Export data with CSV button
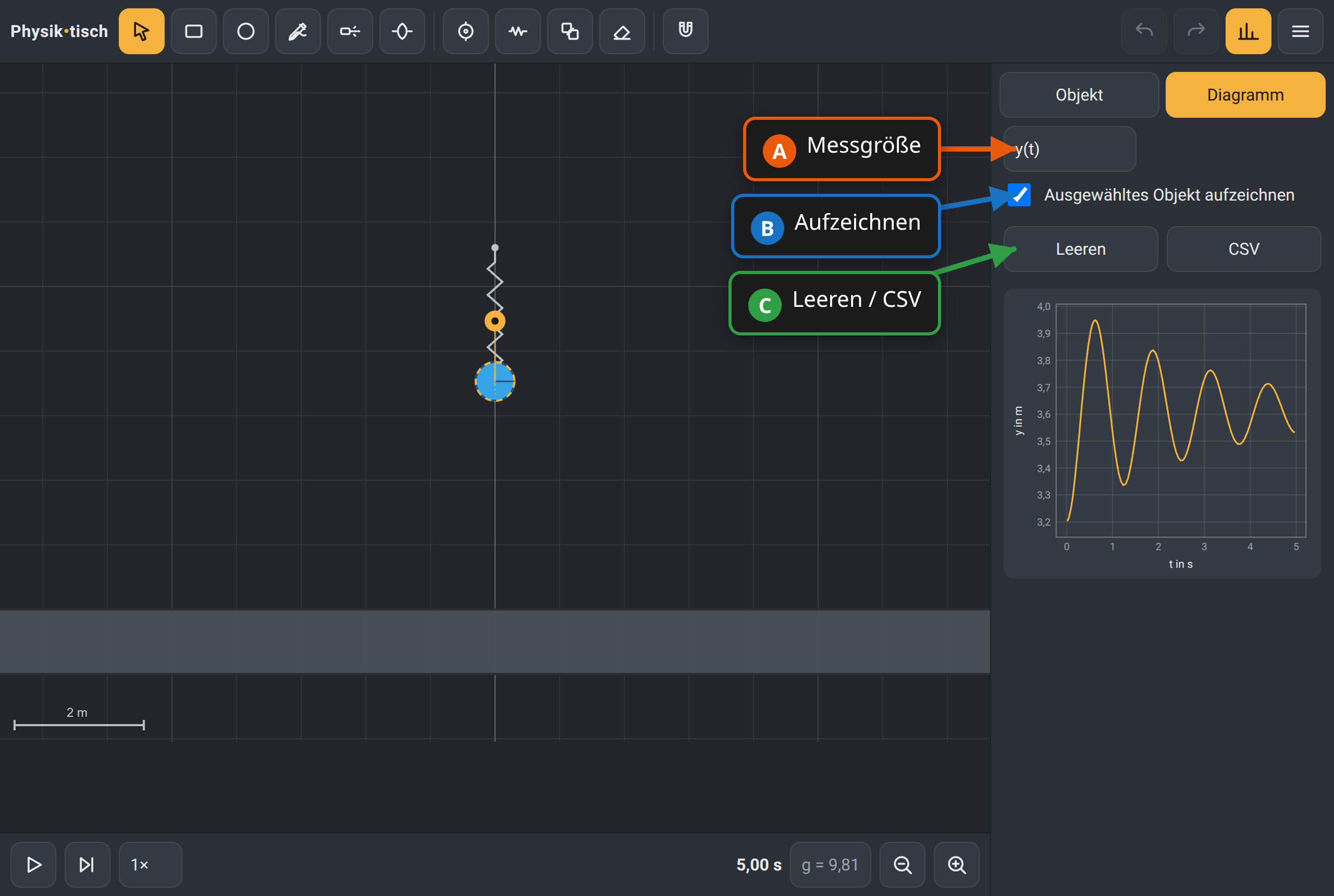 (1244, 249)
